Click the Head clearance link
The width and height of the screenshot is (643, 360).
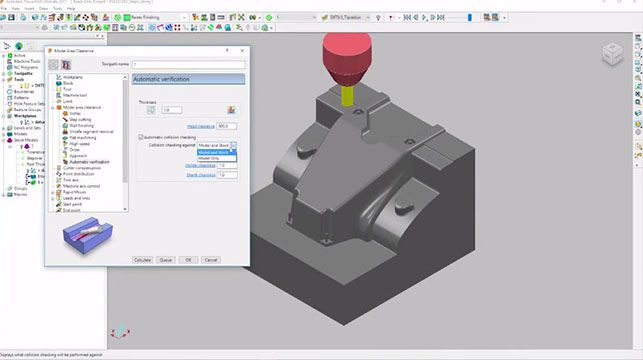click(201, 126)
